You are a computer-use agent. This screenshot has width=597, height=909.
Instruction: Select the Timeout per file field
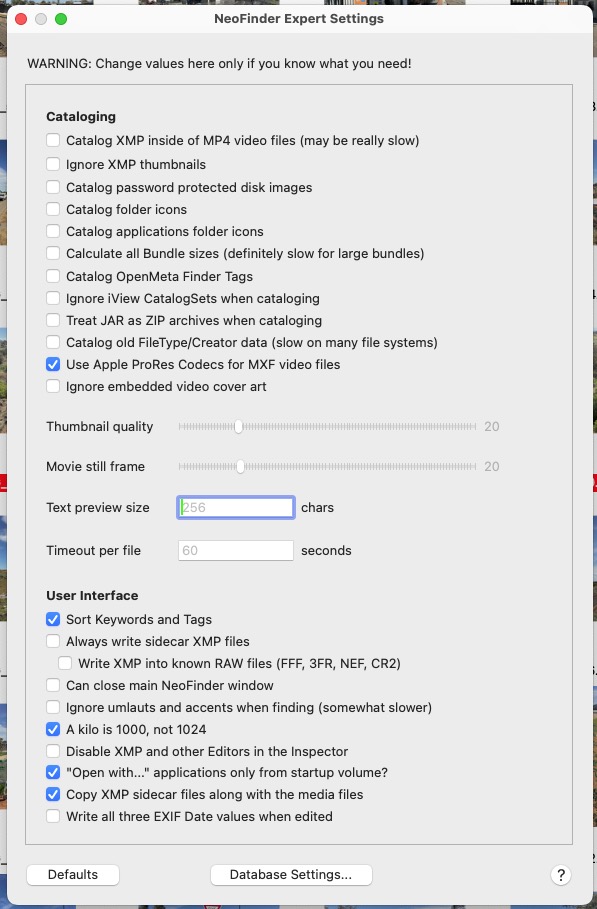(235, 550)
